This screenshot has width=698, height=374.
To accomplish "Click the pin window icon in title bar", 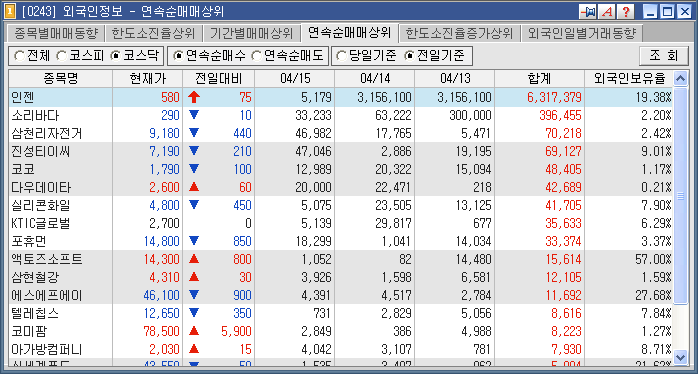I will pyautogui.click(x=588, y=12).
